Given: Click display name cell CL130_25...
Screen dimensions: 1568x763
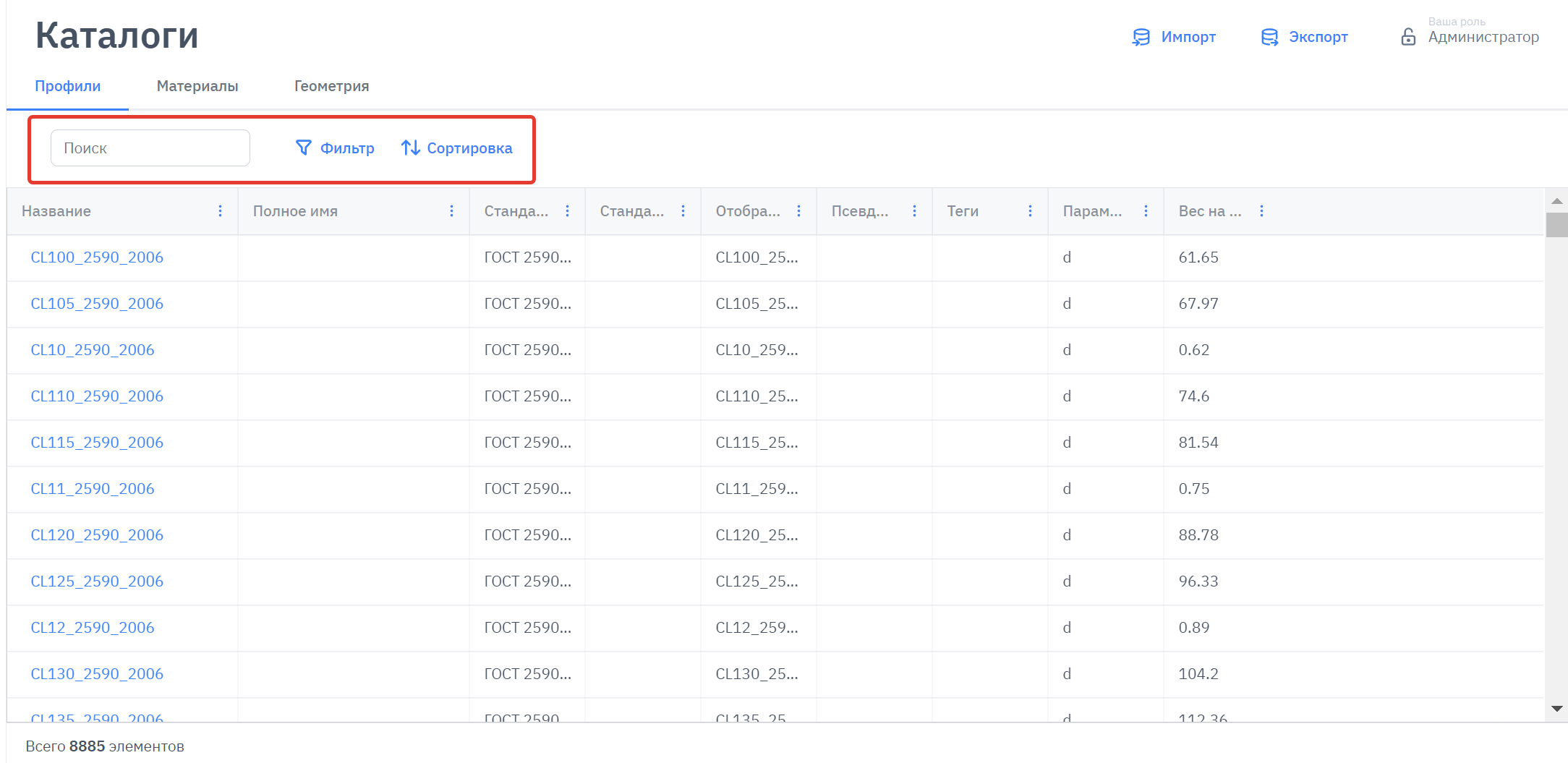Looking at the screenshot, I should pyautogui.click(x=757, y=674).
